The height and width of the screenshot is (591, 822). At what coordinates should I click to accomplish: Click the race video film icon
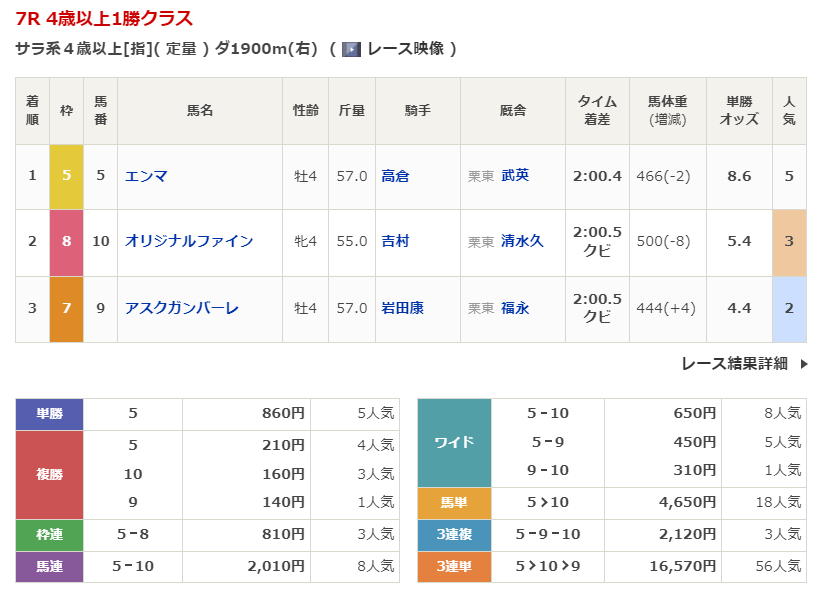(351, 49)
